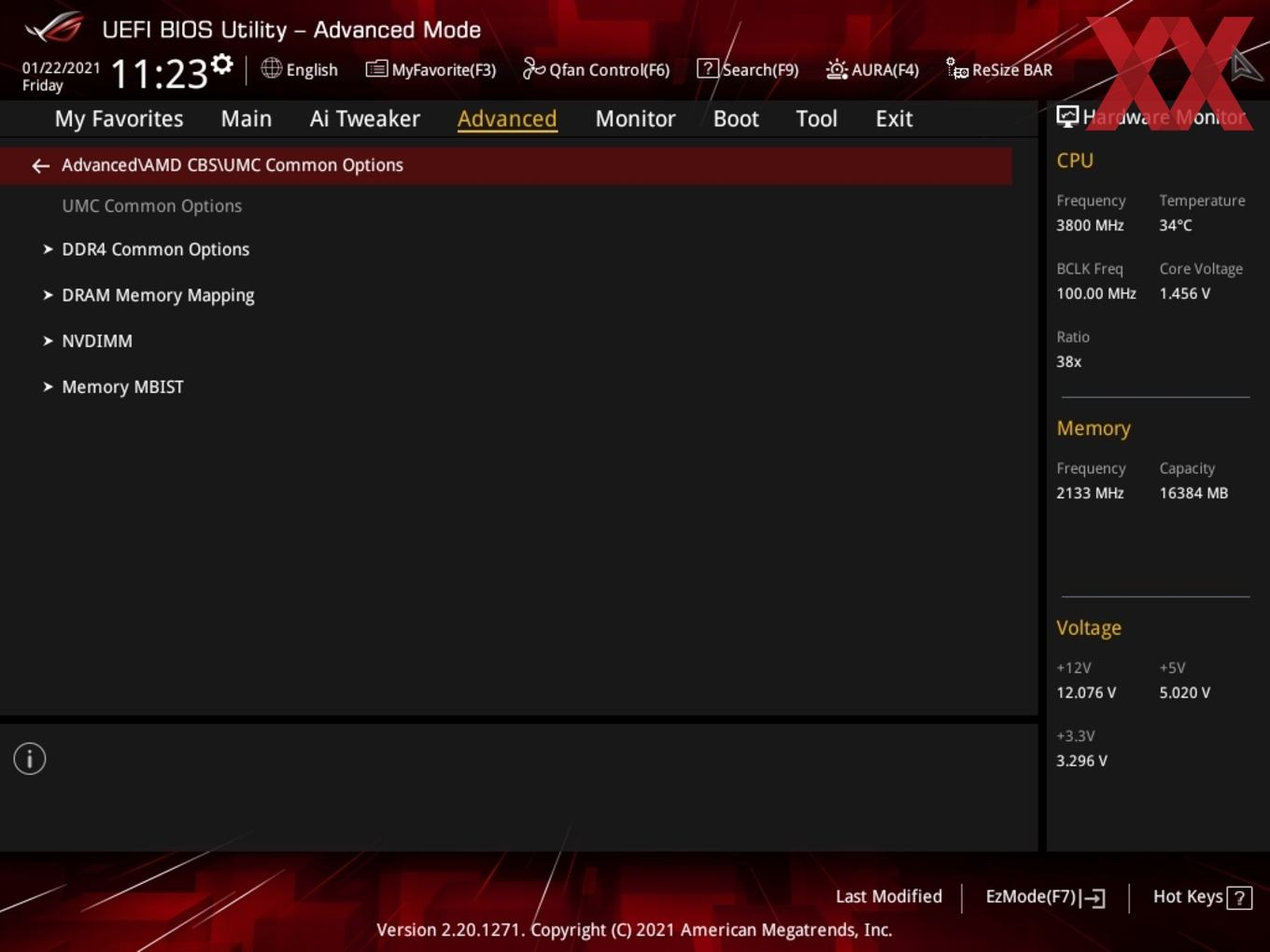
Task: Click the ROG logo
Action: pos(54,28)
